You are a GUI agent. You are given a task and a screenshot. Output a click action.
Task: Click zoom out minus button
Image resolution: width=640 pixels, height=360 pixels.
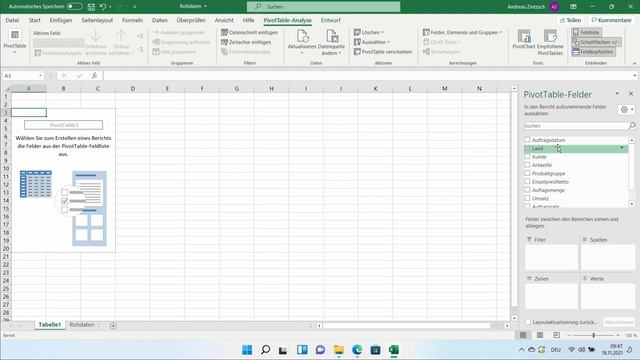tap(569, 335)
